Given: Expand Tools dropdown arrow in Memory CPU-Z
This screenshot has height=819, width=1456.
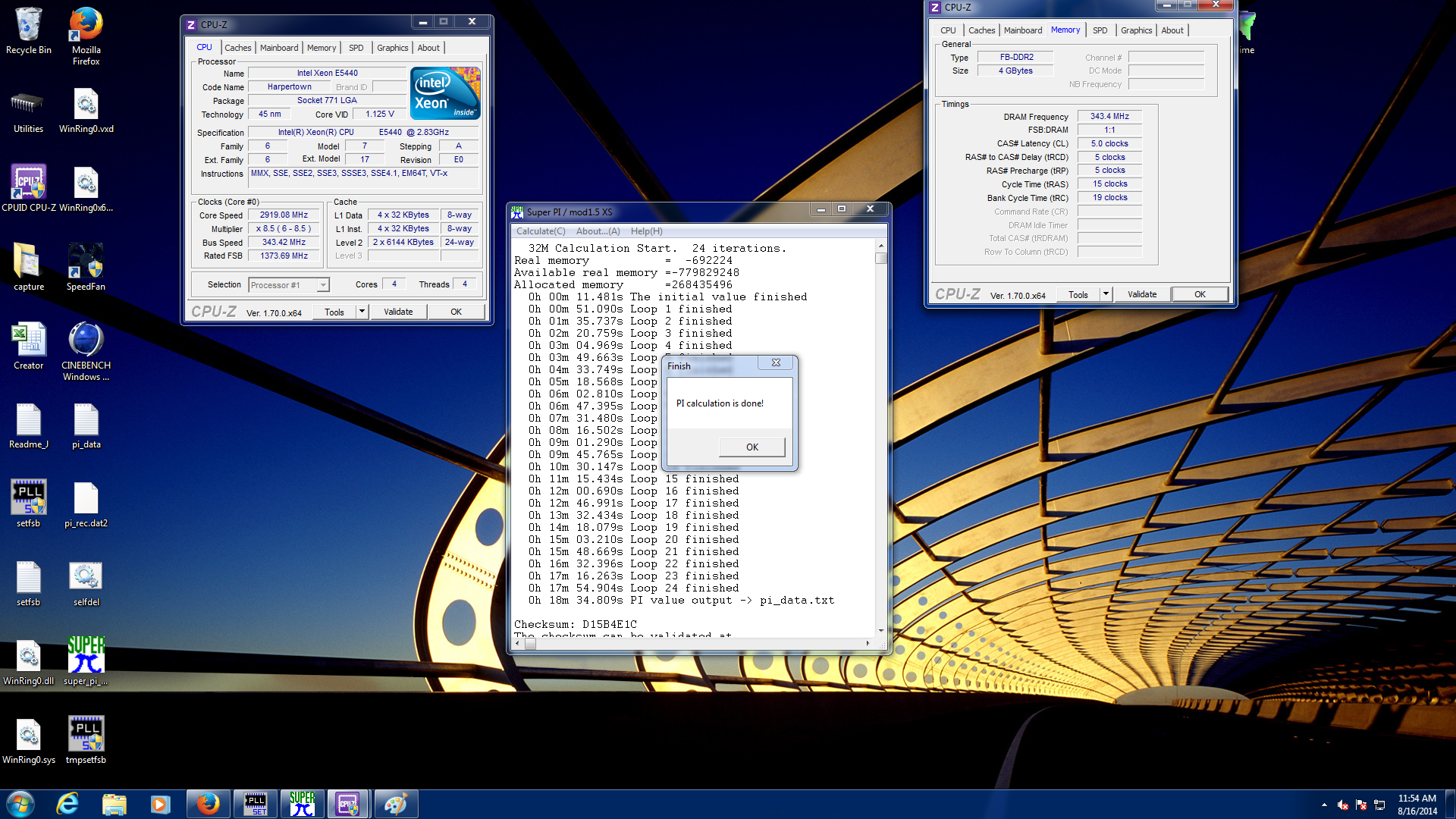Looking at the screenshot, I should tap(1106, 294).
